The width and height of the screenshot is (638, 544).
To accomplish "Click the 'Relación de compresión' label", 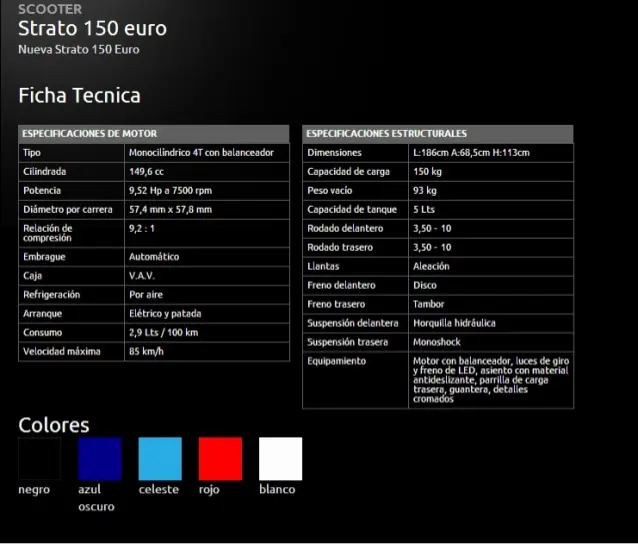I will pos(48,233).
